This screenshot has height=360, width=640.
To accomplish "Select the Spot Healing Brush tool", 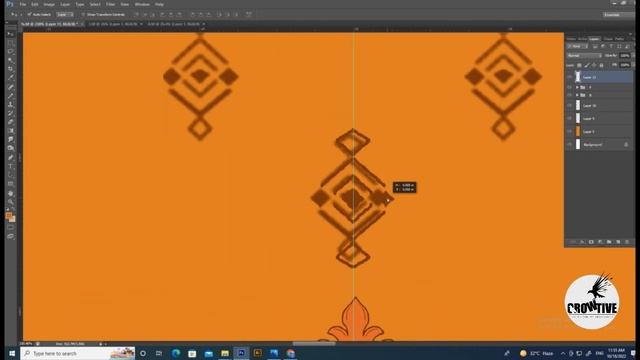I will pyautogui.click(x=11, y=87).
